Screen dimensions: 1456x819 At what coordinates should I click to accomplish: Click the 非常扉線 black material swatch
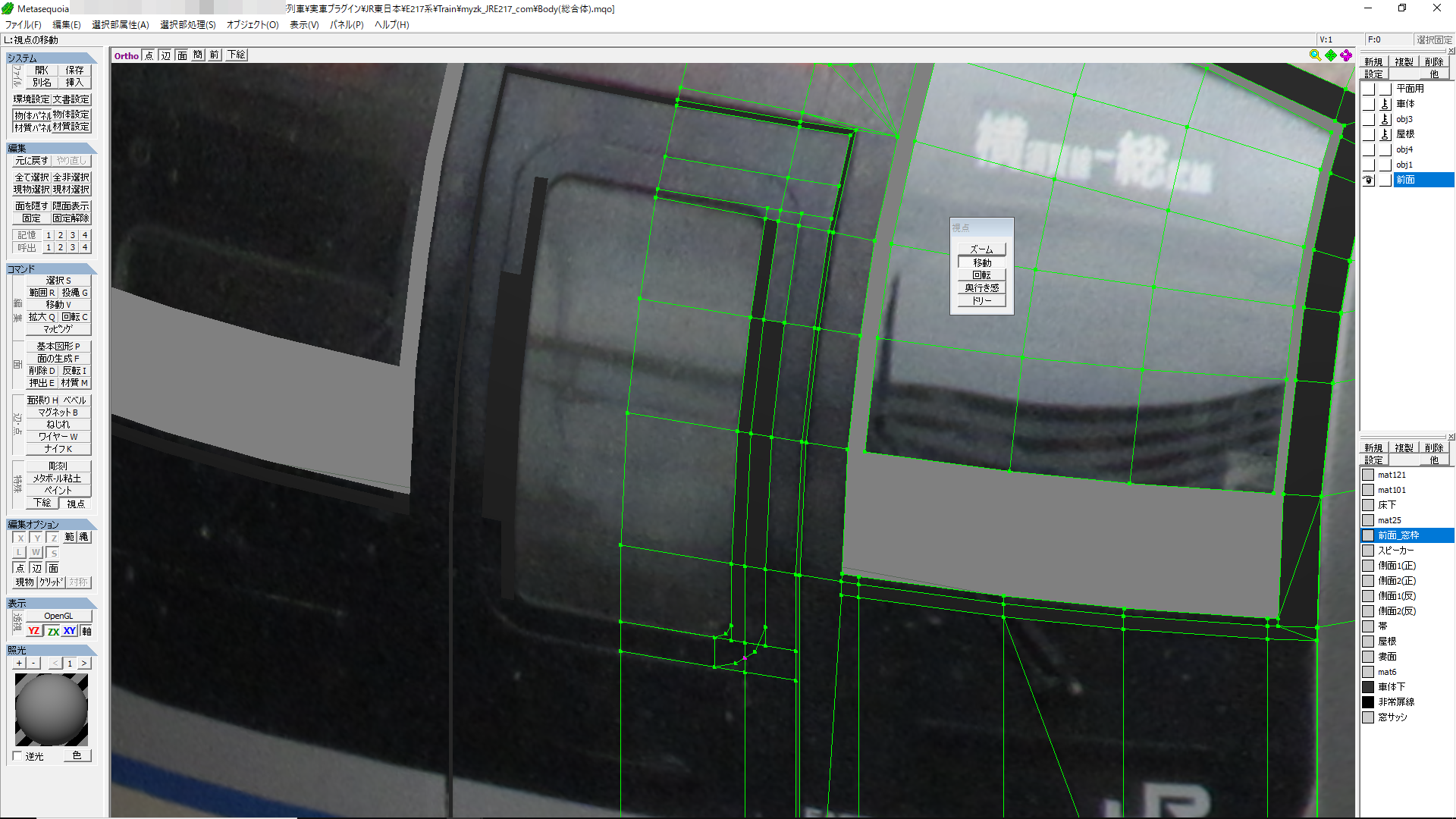[1368, 702]
